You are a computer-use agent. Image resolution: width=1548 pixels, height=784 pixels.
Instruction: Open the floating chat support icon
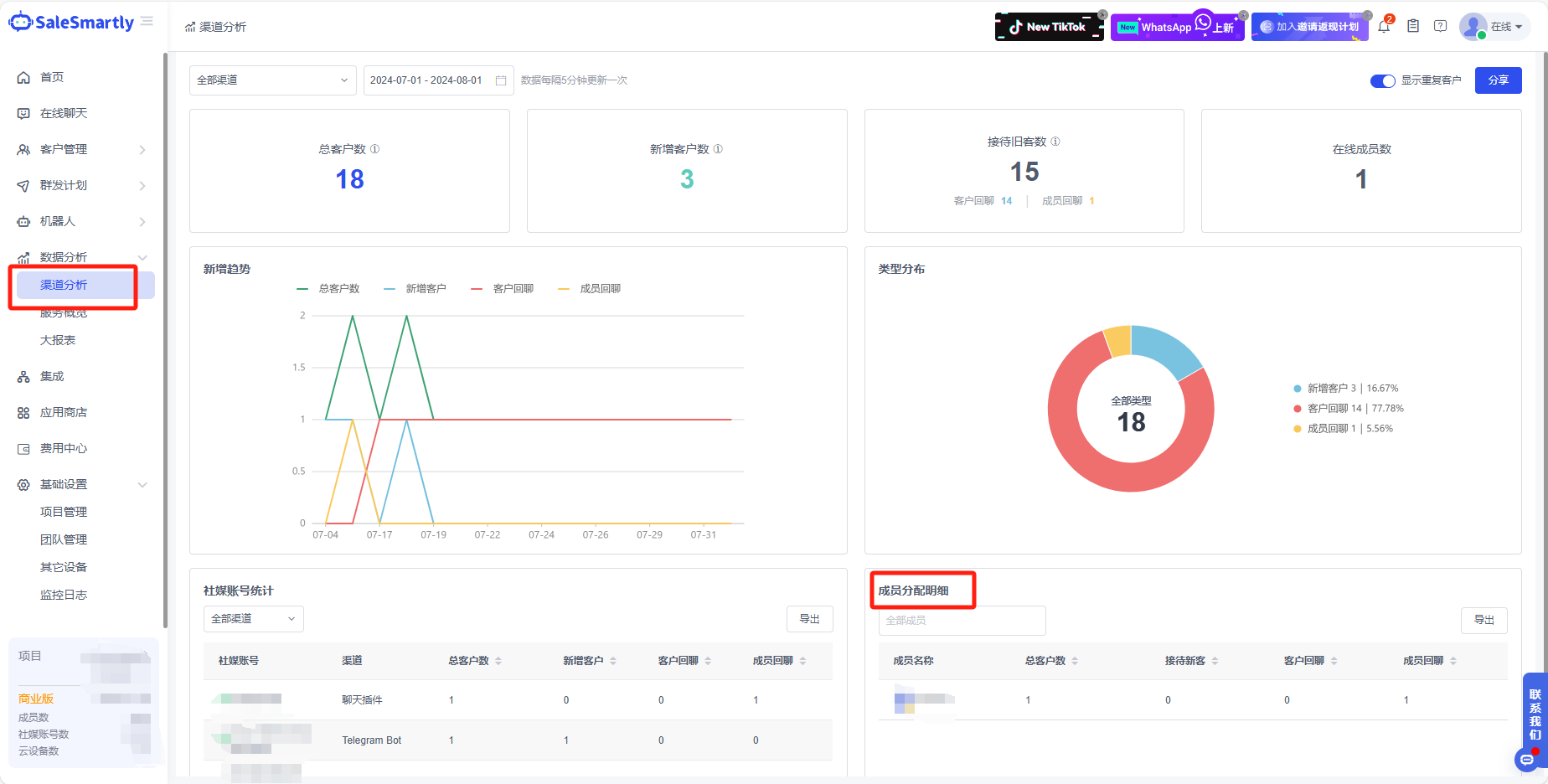click(x=1527, y=760)
